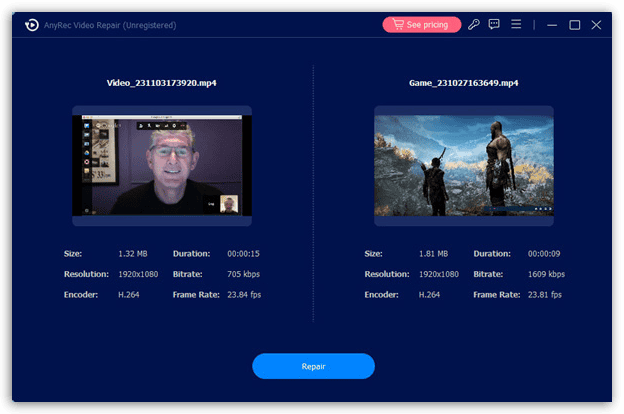Click the size value 1.81 MB
This screenshot has height=414, width=624.
click(x=433, y=254)
